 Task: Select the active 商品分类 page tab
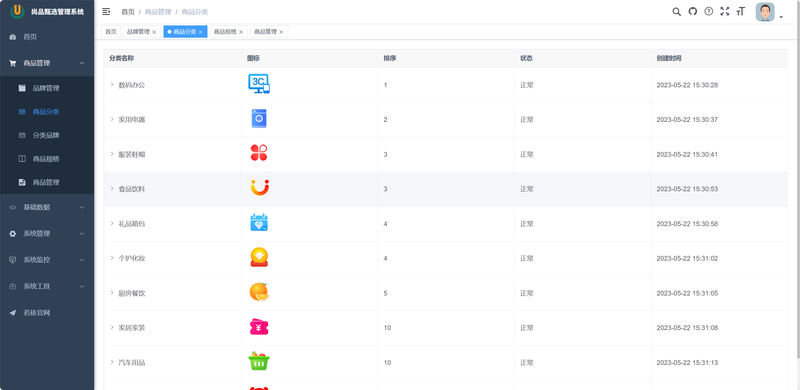pos(184,32)
